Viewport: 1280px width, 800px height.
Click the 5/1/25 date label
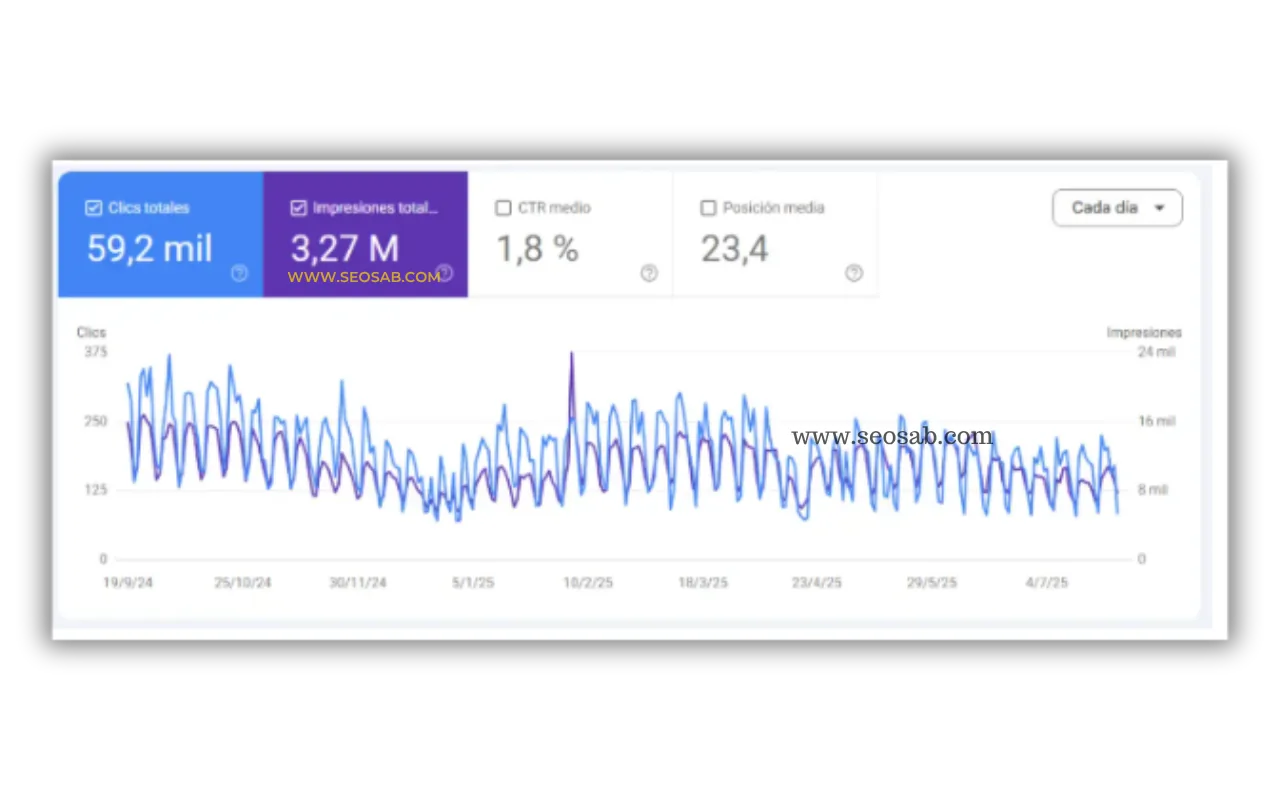(473, 583)
